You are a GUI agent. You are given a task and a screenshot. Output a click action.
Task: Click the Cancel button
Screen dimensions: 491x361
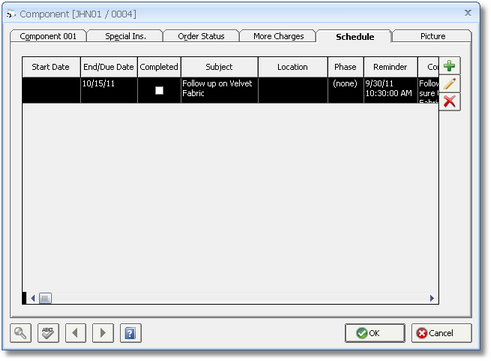tap(441, 333)
